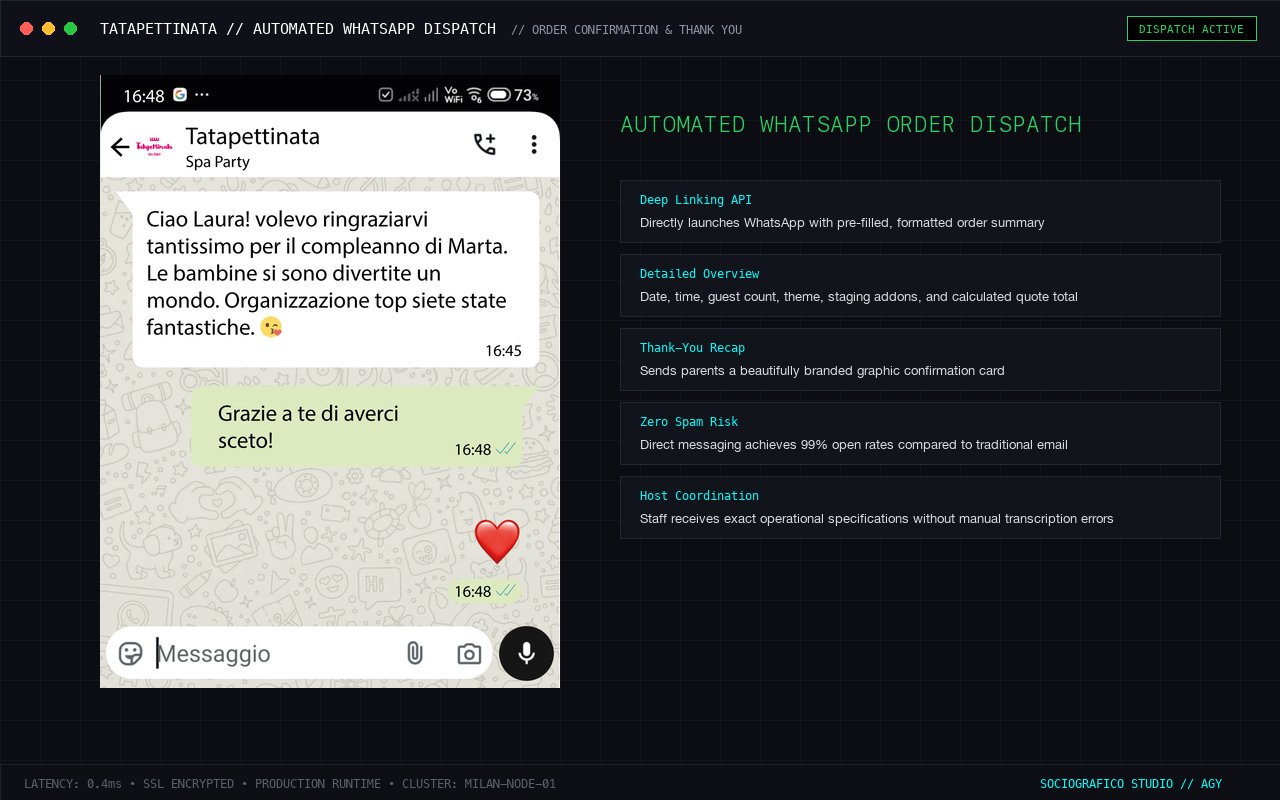
Task: Open the emoji sticker picker
Action: [x=131, y=654]
